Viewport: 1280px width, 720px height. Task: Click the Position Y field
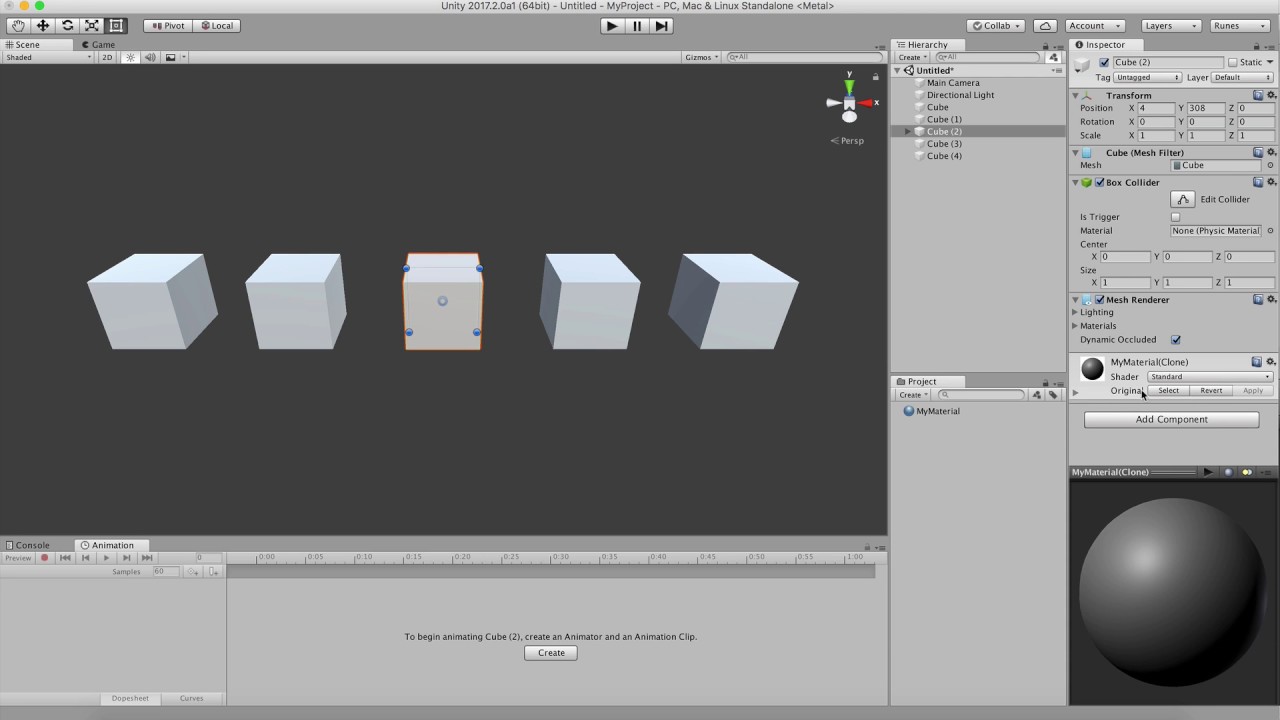[1207, 108]
